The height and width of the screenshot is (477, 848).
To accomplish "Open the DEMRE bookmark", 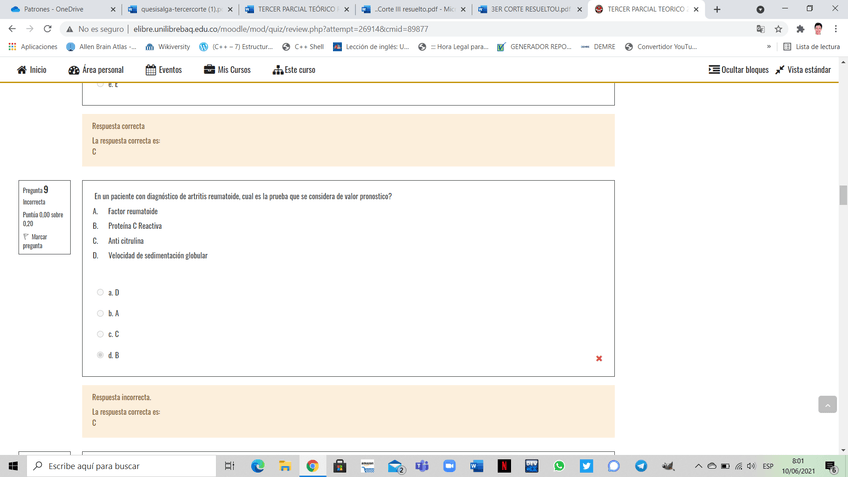I will click(x=598, y=47).
